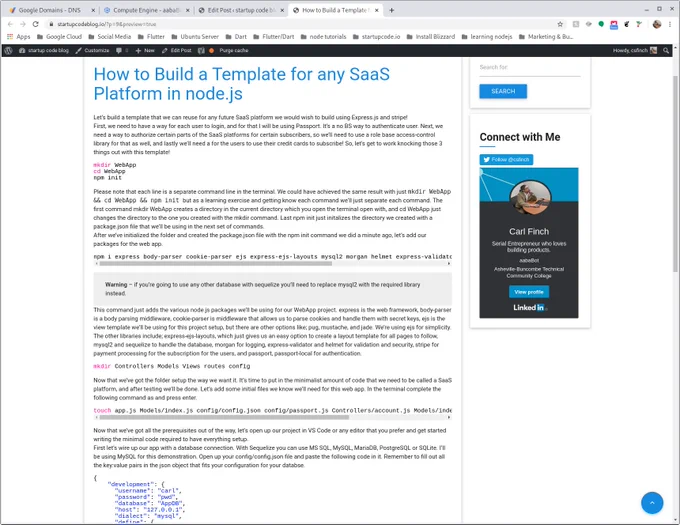Open startup code blog dashboard link
Screen dimensions: 680x525
tap(44, 51)
